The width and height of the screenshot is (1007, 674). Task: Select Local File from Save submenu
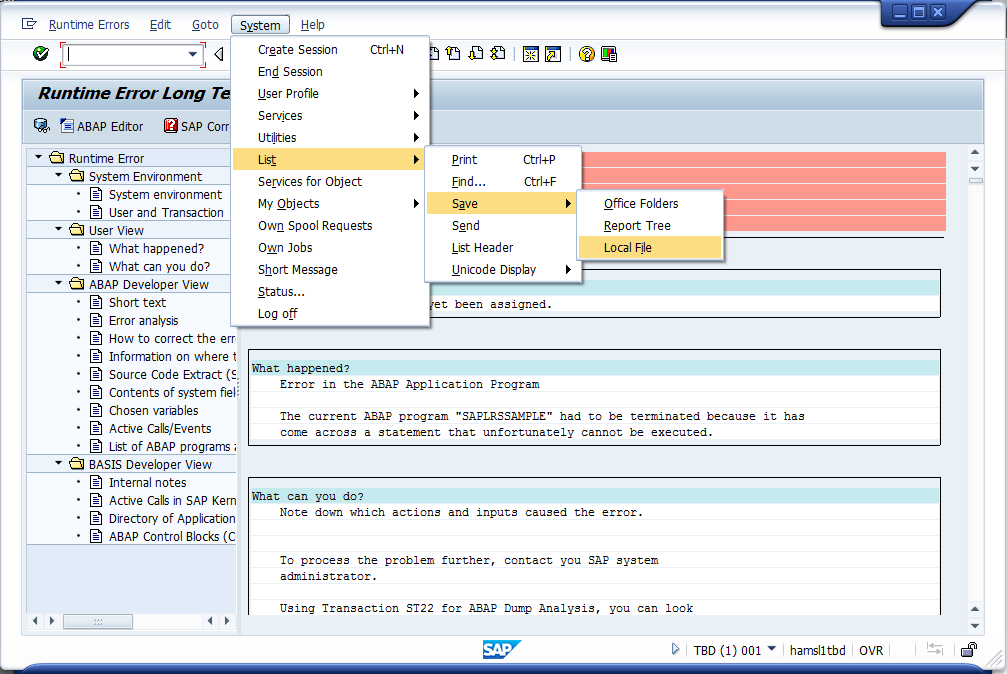click(x=628, y=248)
